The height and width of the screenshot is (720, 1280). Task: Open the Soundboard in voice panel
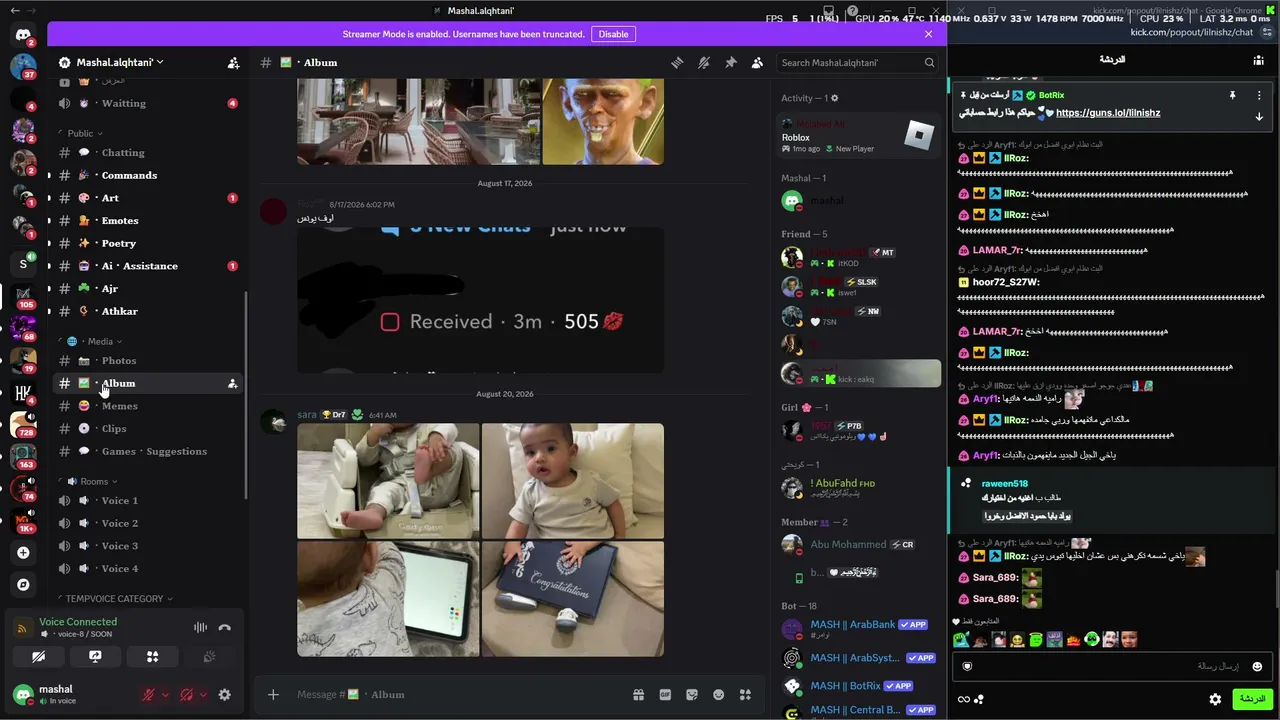pos(209,657)
